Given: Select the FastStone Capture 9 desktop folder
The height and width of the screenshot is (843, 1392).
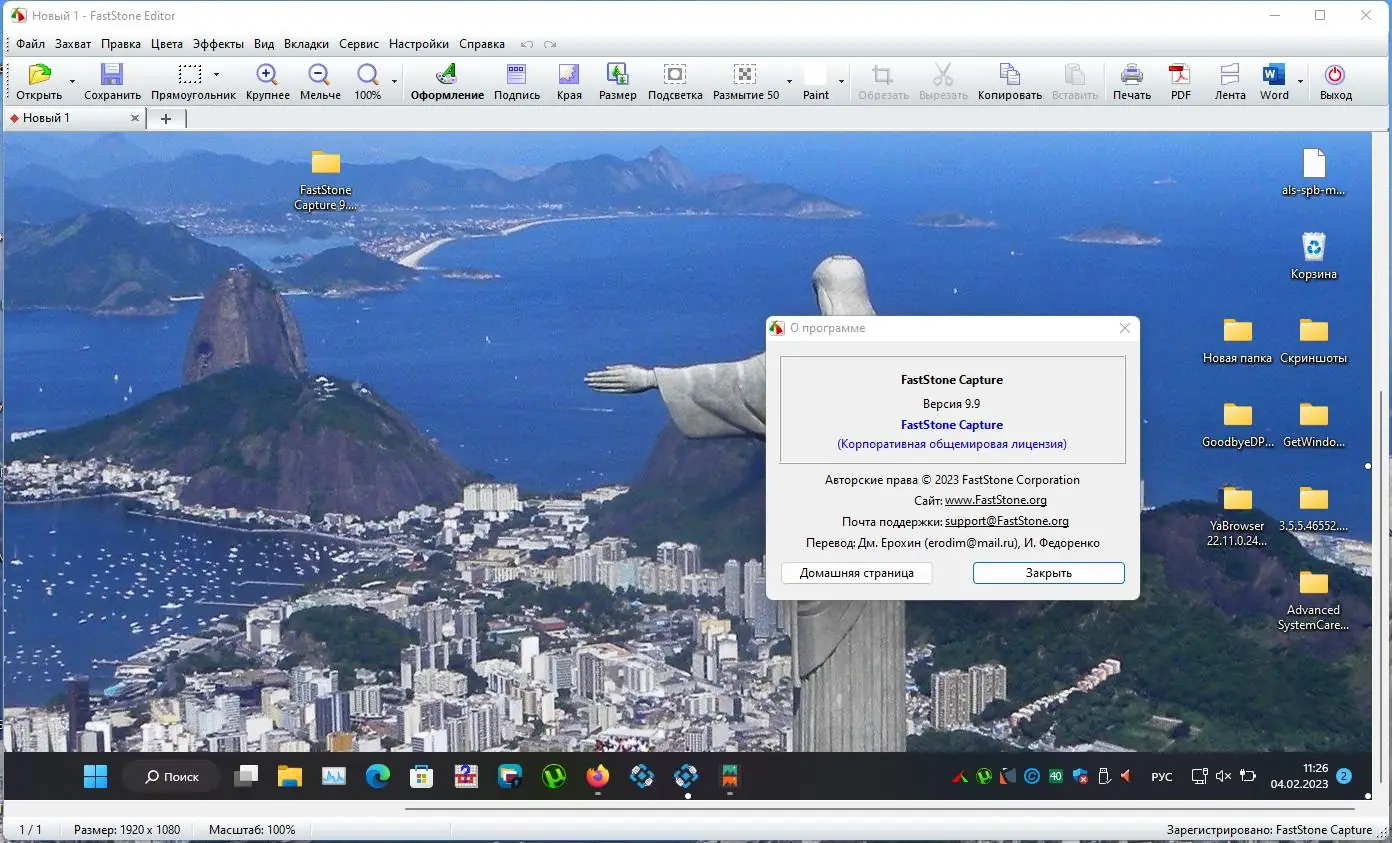Looking at the screenshot, I should pyautogui.click(x=325, y=180).
